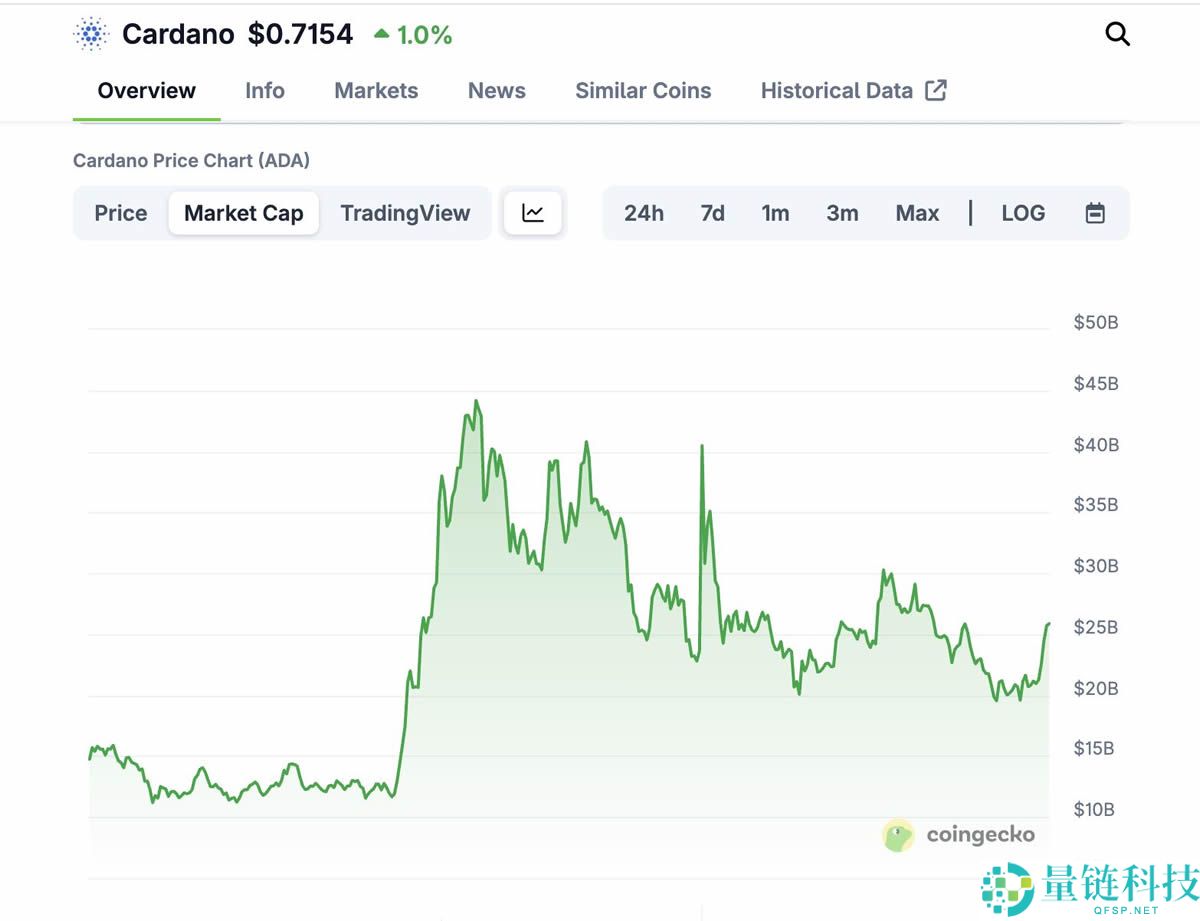Switch to the Info tab

[264, 90]
